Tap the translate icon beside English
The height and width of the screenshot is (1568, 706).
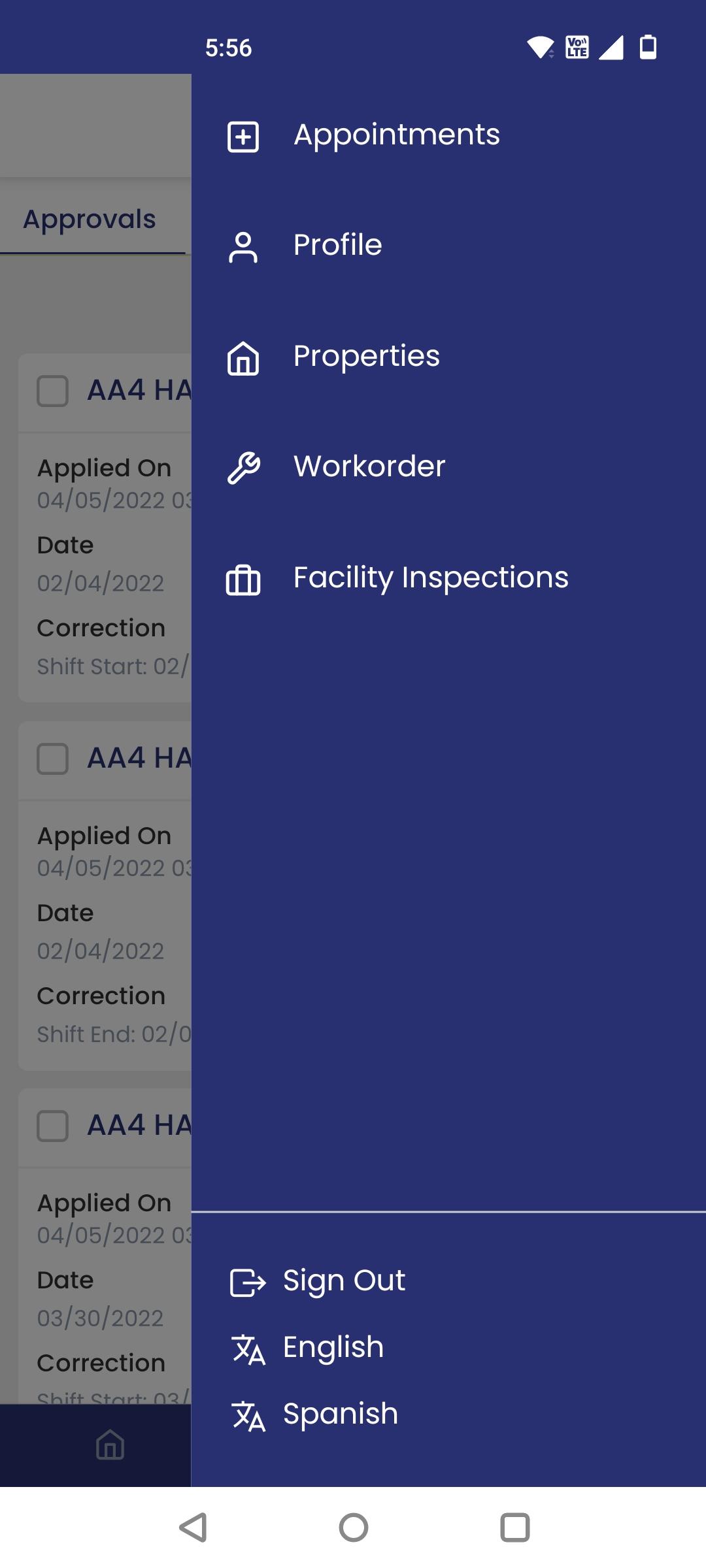(x=248, y=1350)
